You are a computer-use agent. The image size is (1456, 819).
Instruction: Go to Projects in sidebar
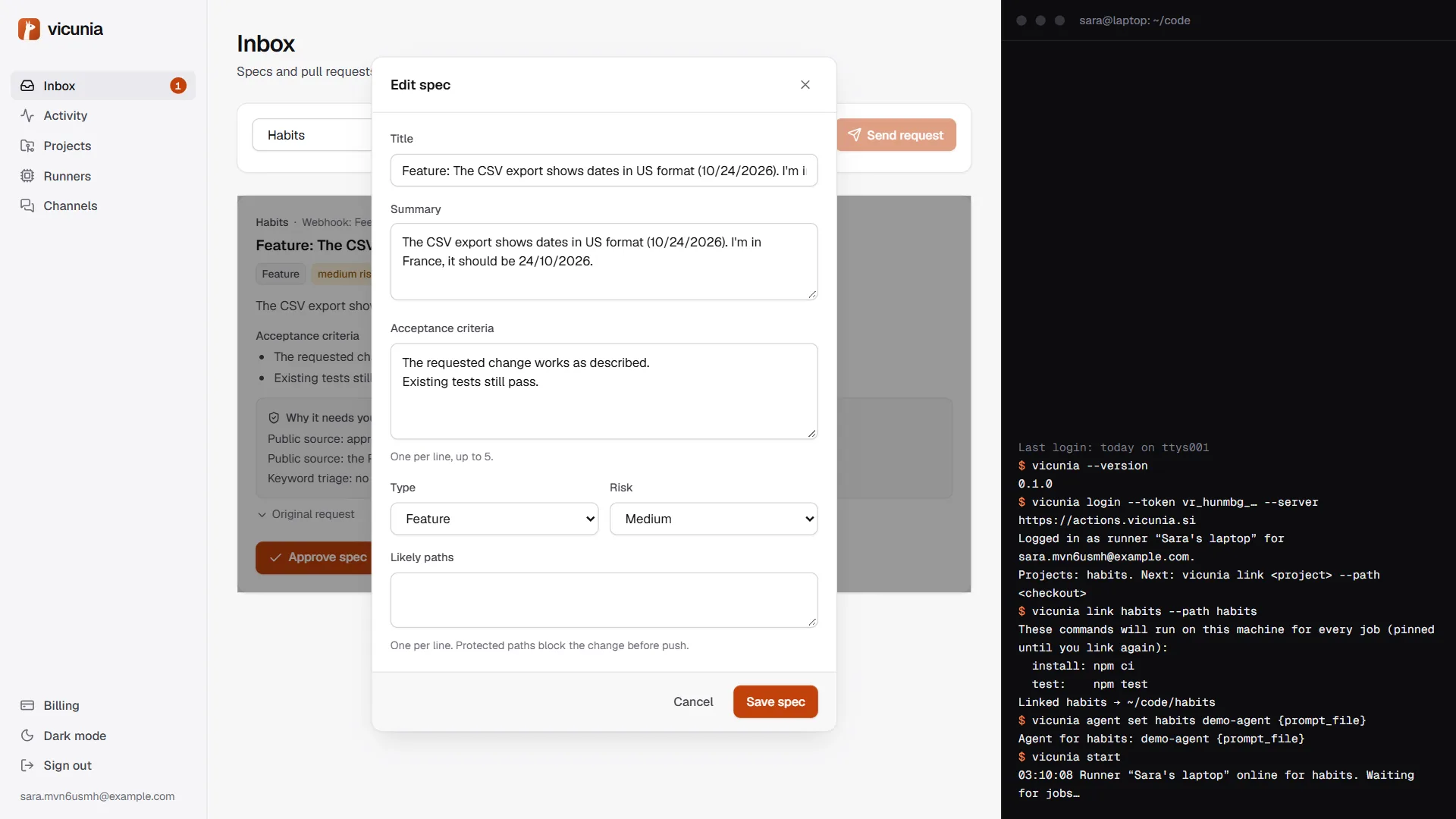click(103, 146)
